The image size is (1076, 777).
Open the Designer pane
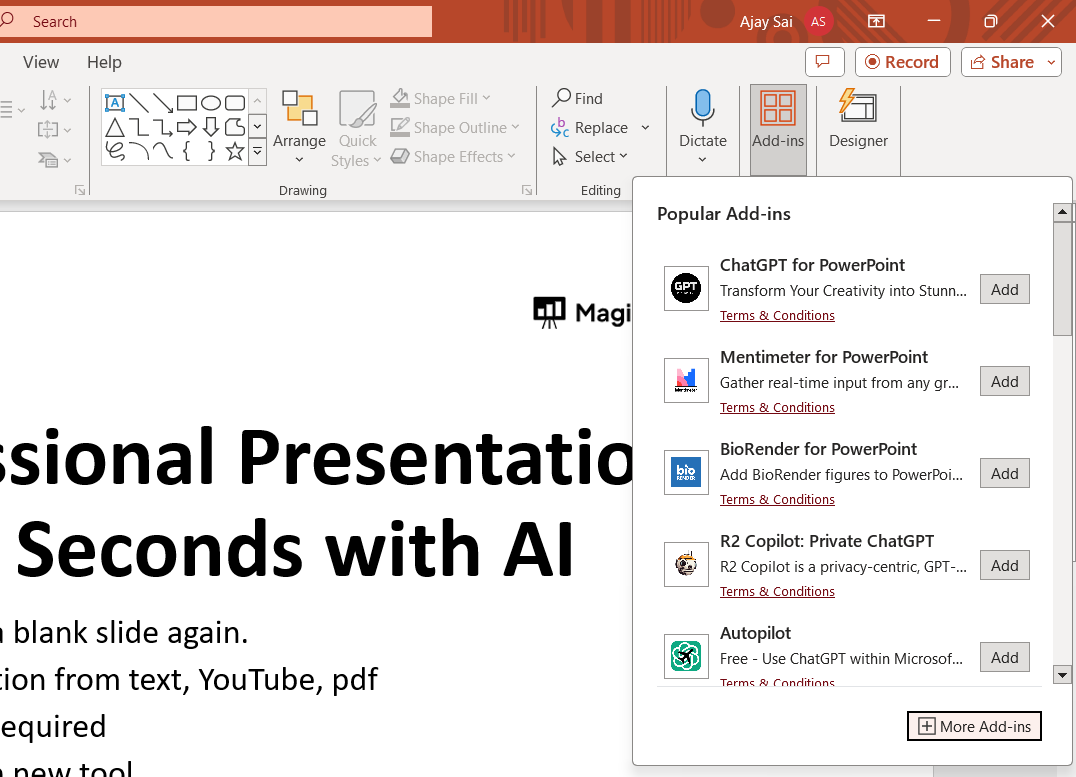858,122
